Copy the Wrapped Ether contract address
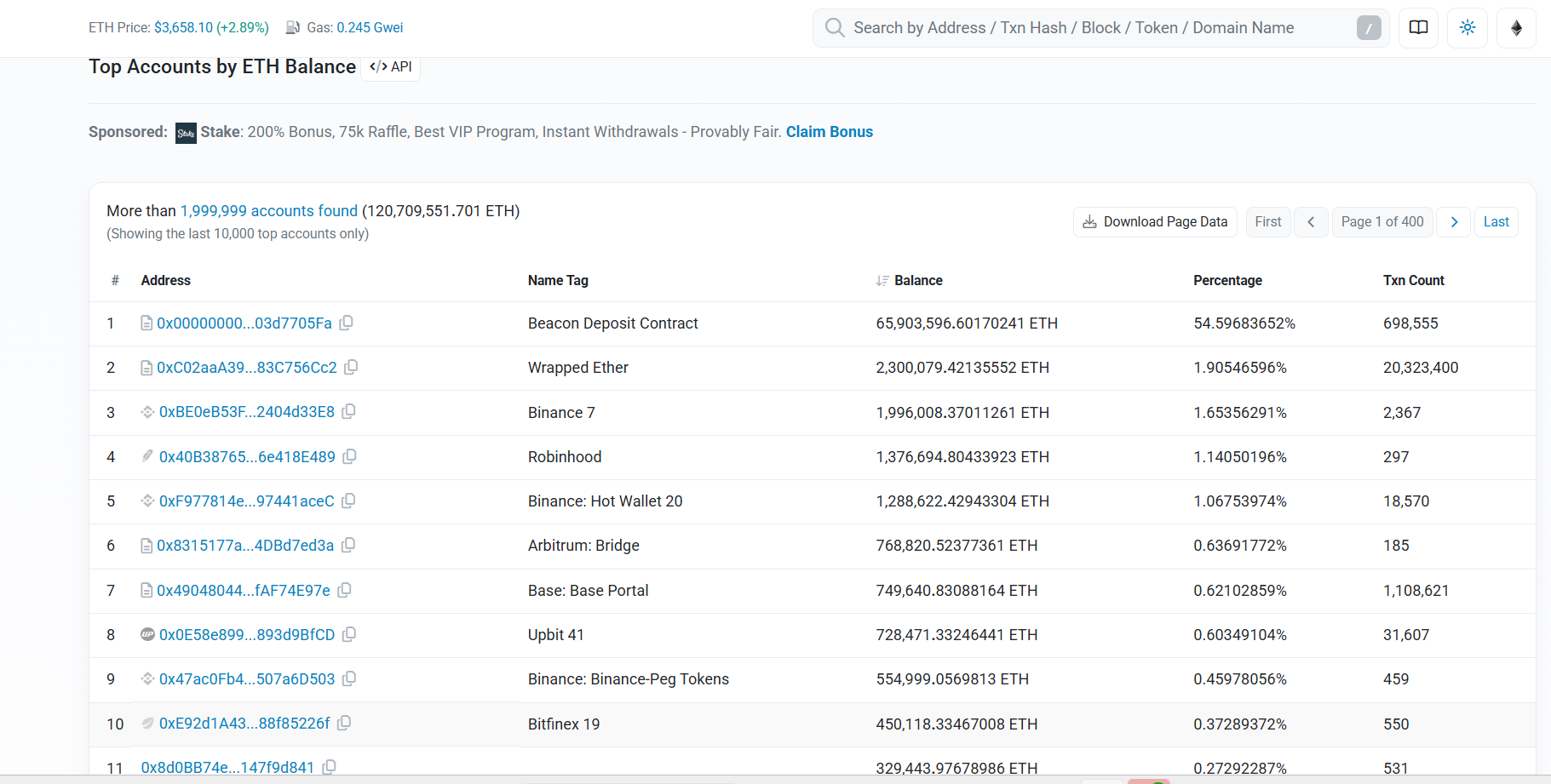The width and height of the screenshot is (1551, 784). 351,367
